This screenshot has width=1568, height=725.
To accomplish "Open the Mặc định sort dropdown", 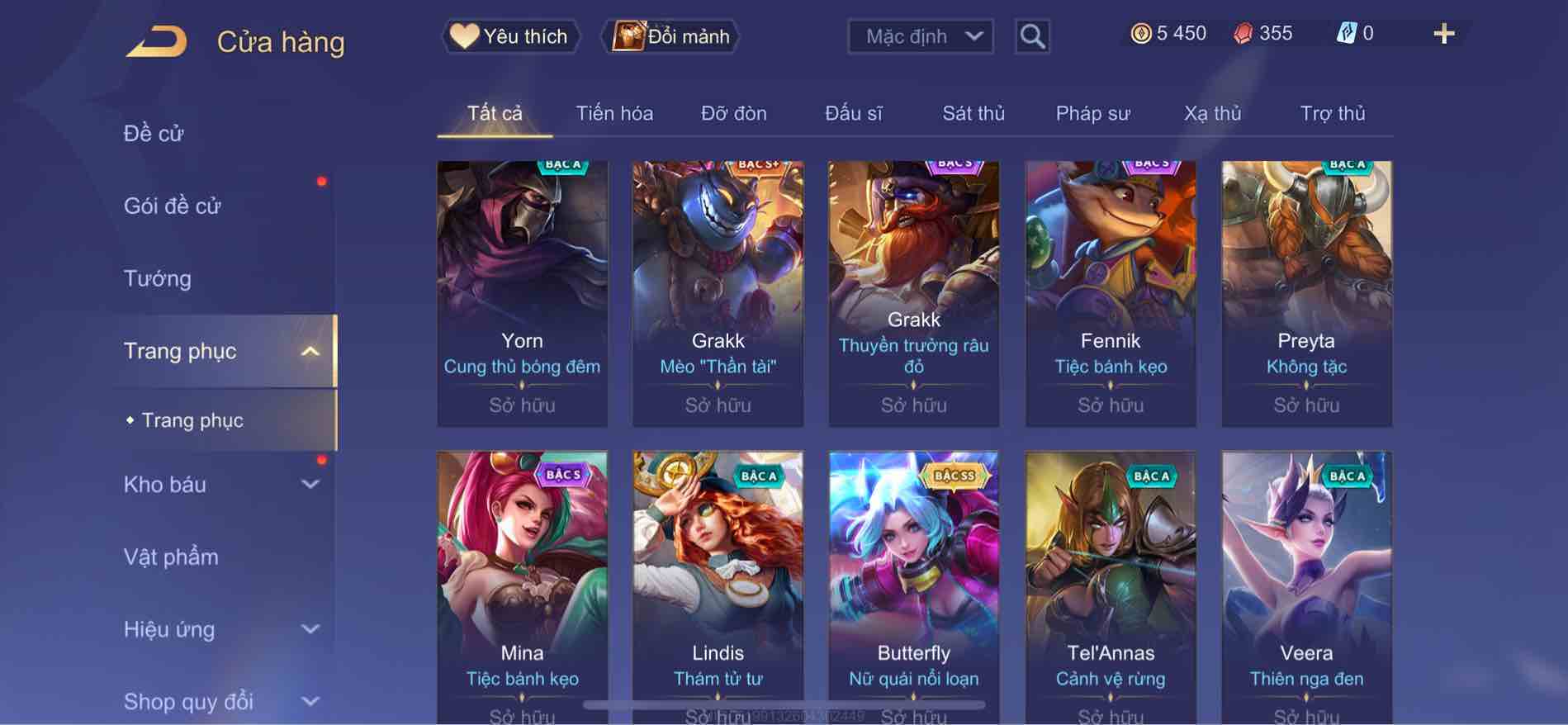I will click(x=920, y=36).
